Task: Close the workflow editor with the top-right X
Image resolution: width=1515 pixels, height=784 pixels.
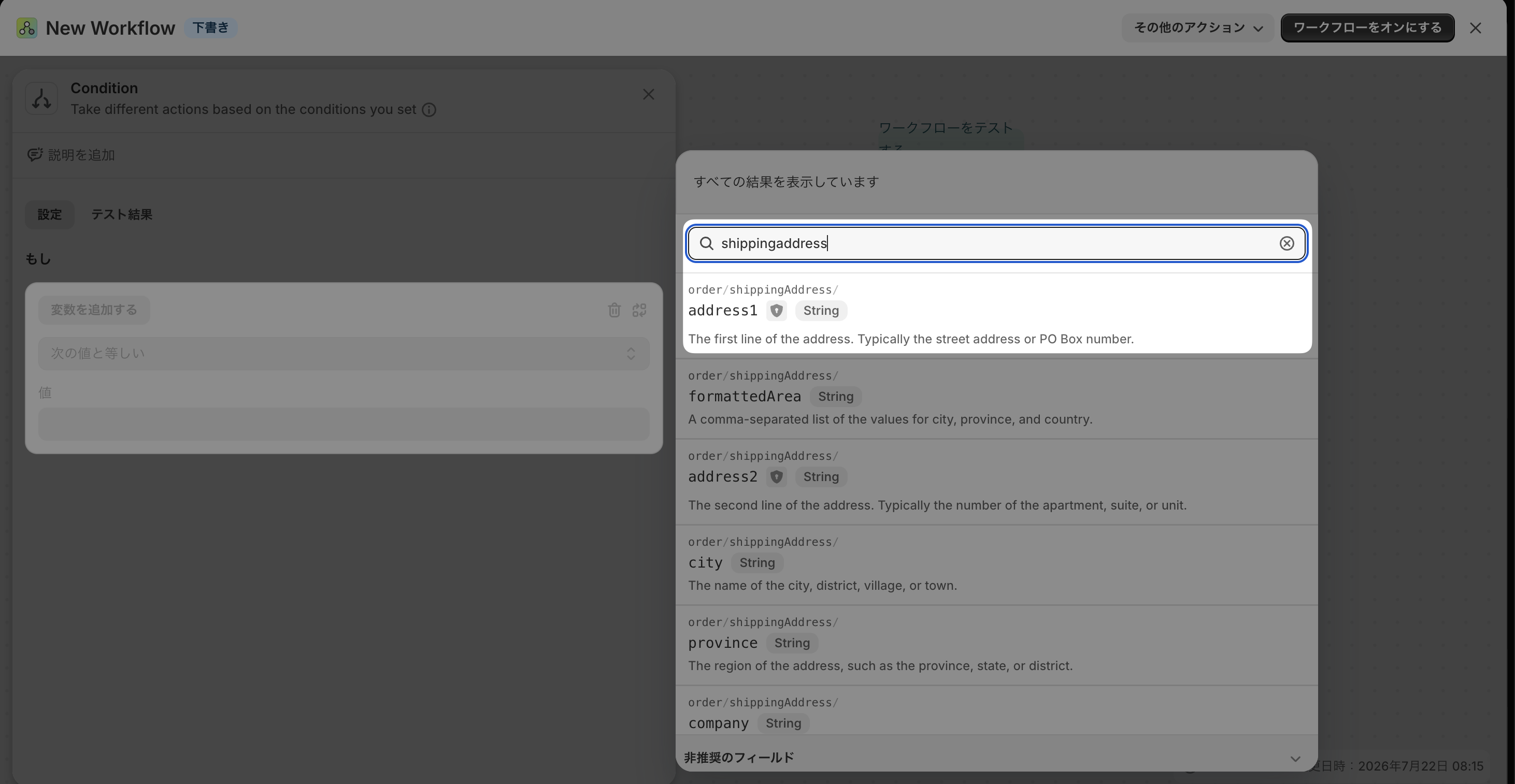Action: (1475, 27)
